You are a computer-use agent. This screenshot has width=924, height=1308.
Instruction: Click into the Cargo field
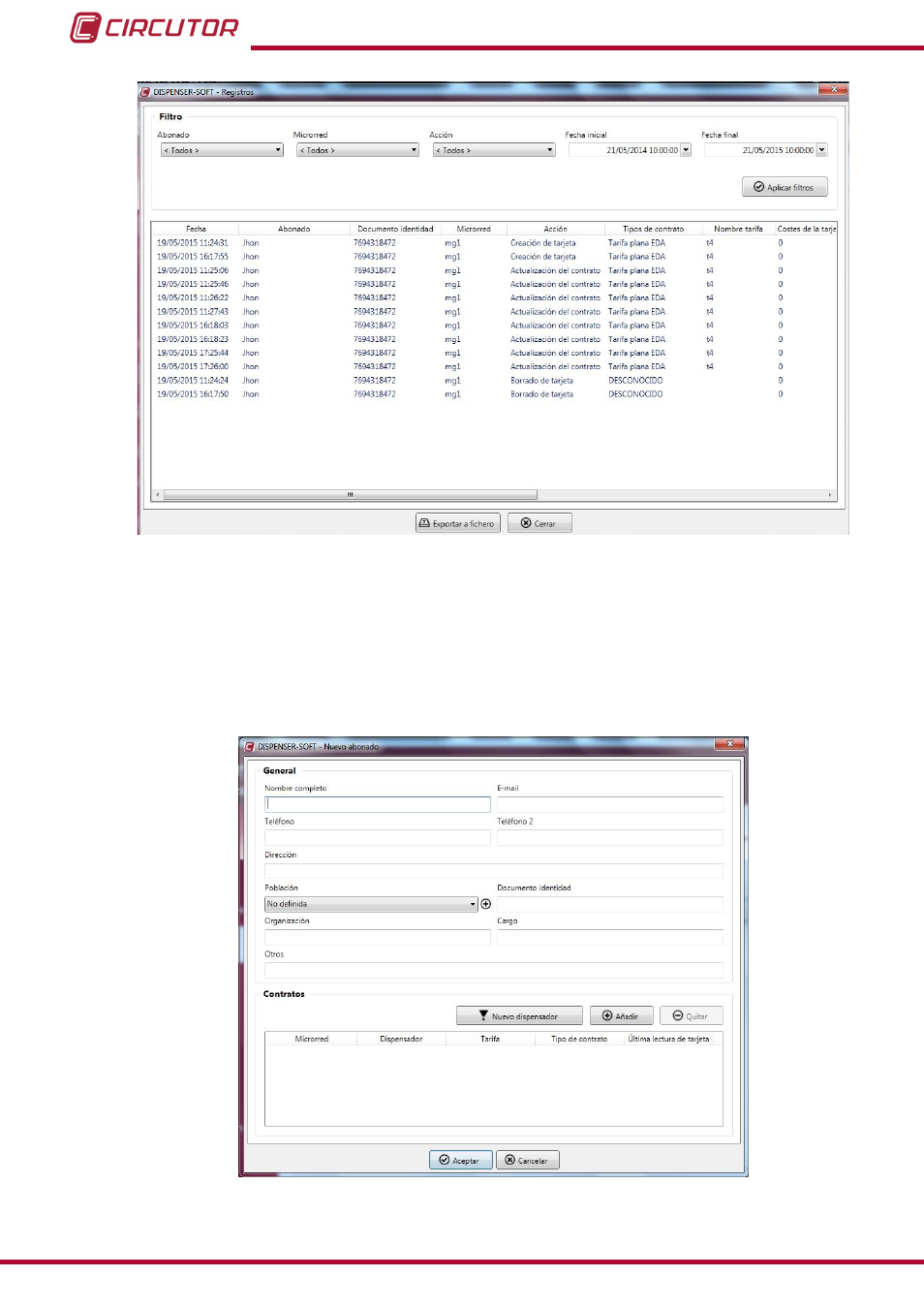(x=610, y=937)
